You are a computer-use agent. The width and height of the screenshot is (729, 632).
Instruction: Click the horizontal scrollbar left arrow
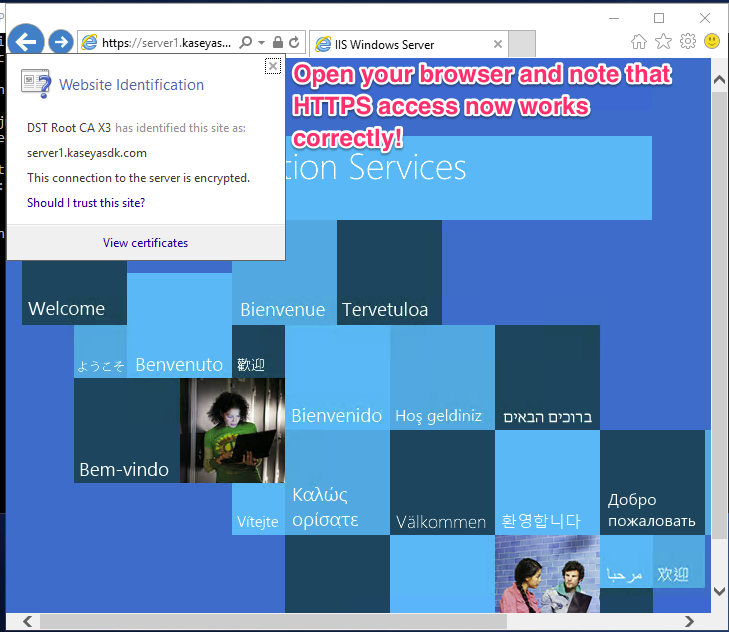(28, 621)
